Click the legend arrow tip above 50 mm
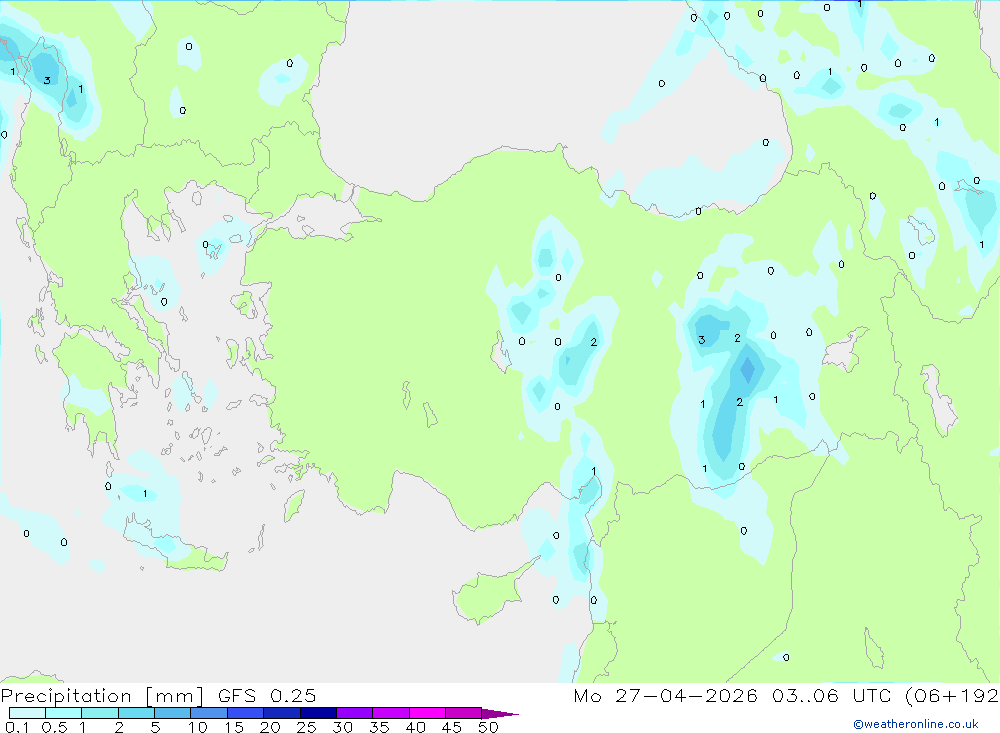Image resolution: width=1000 pixels, height=733 pixels. pyautogui.click(x=500, y=713)
